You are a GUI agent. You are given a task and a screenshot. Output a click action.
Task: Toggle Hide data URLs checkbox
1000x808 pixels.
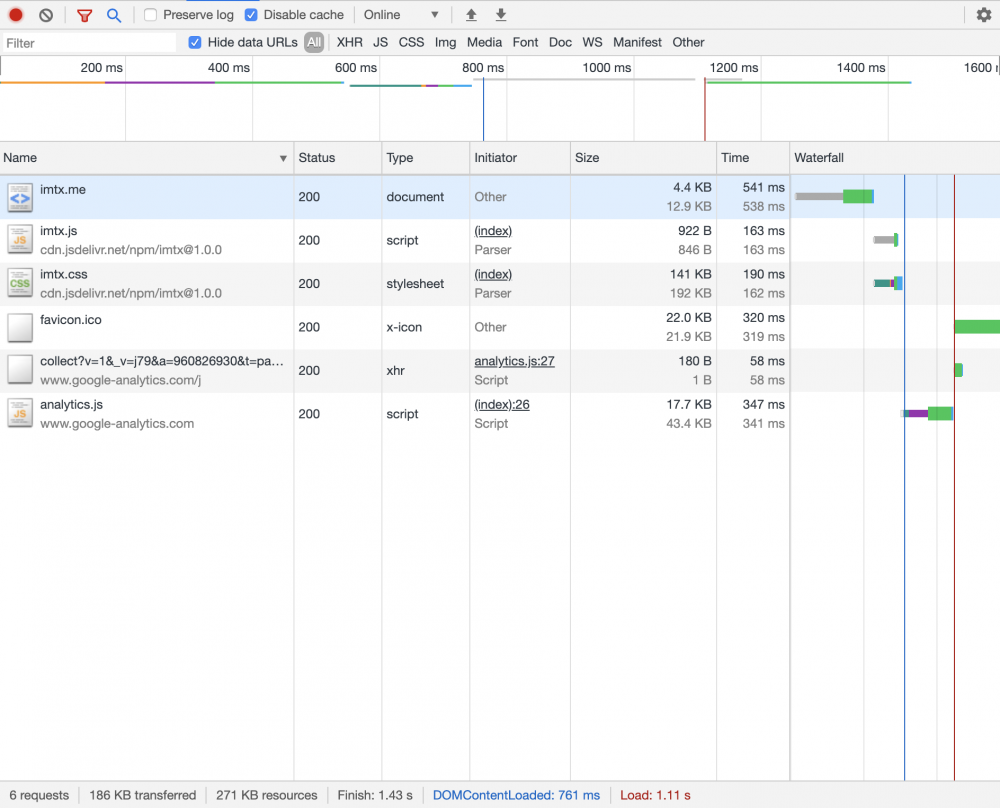pyautogui.click(x=195, y=42)
